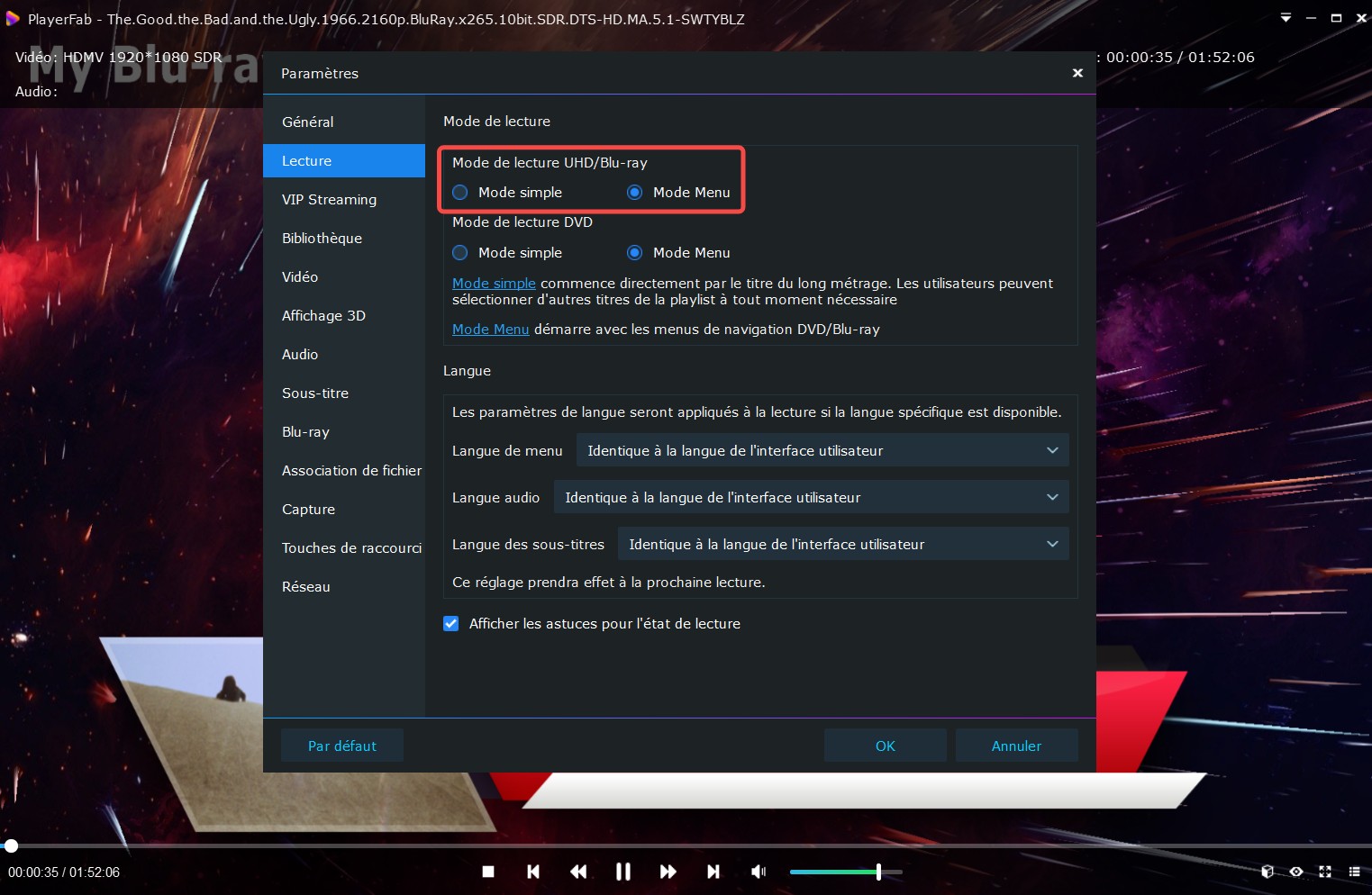Adjust the volume slider
Image resolution: width=1372 pixels, height=895 pixels.
[878, 872]
